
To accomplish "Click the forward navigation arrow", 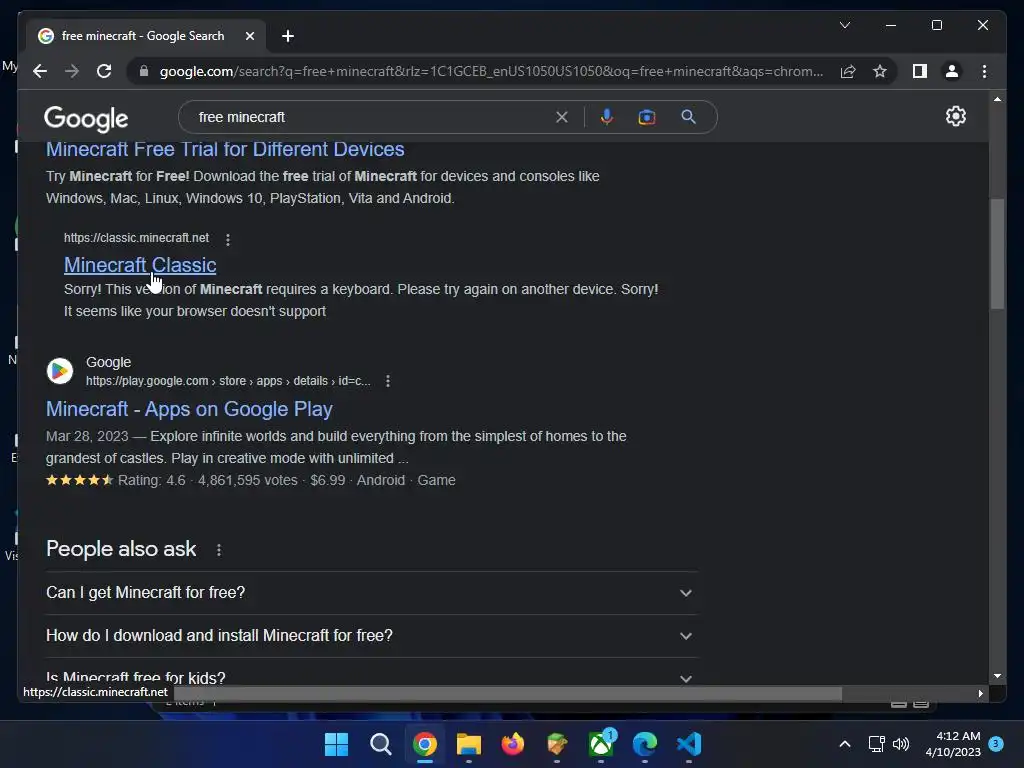I will coord(72,71).
